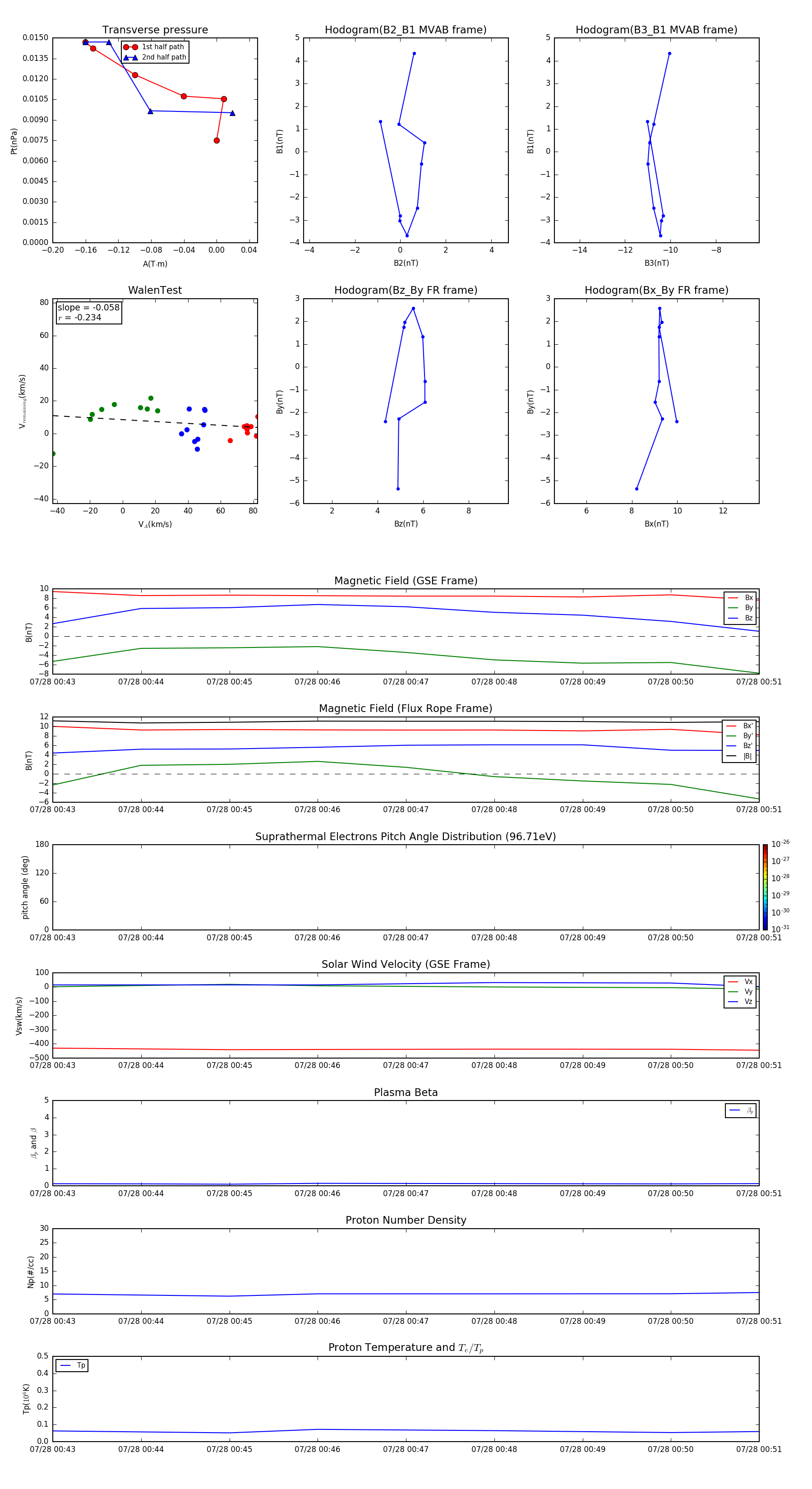812x1489 pixels.
Task: Select the "Bz'" entry in flux rope legend
Action: (740, 746)
